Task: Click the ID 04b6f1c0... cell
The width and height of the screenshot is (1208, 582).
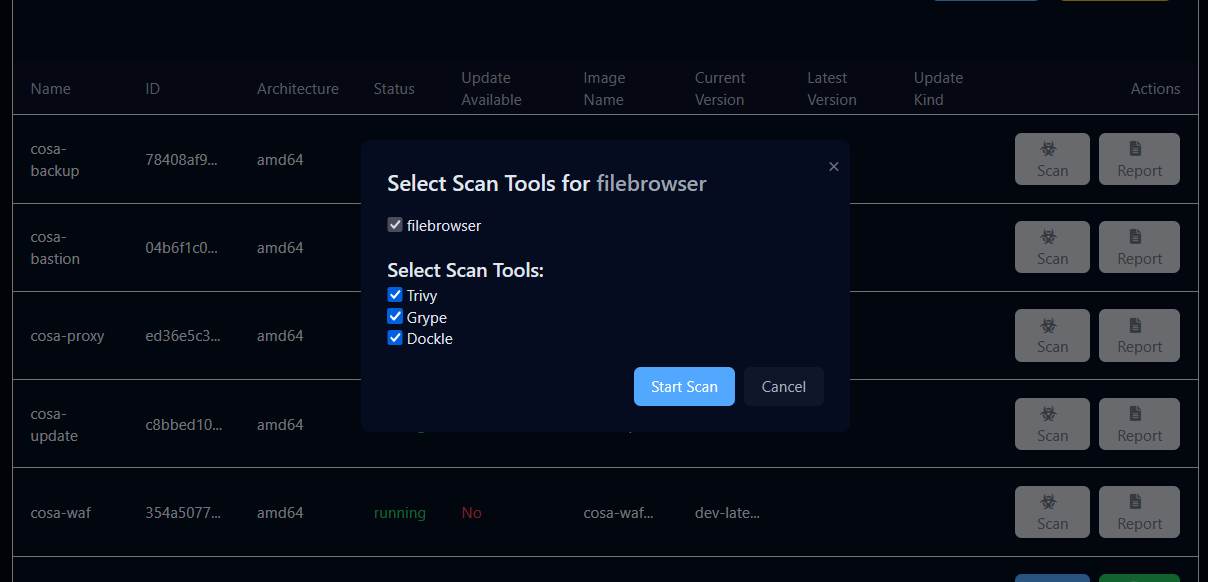Action: pos(182,248)
